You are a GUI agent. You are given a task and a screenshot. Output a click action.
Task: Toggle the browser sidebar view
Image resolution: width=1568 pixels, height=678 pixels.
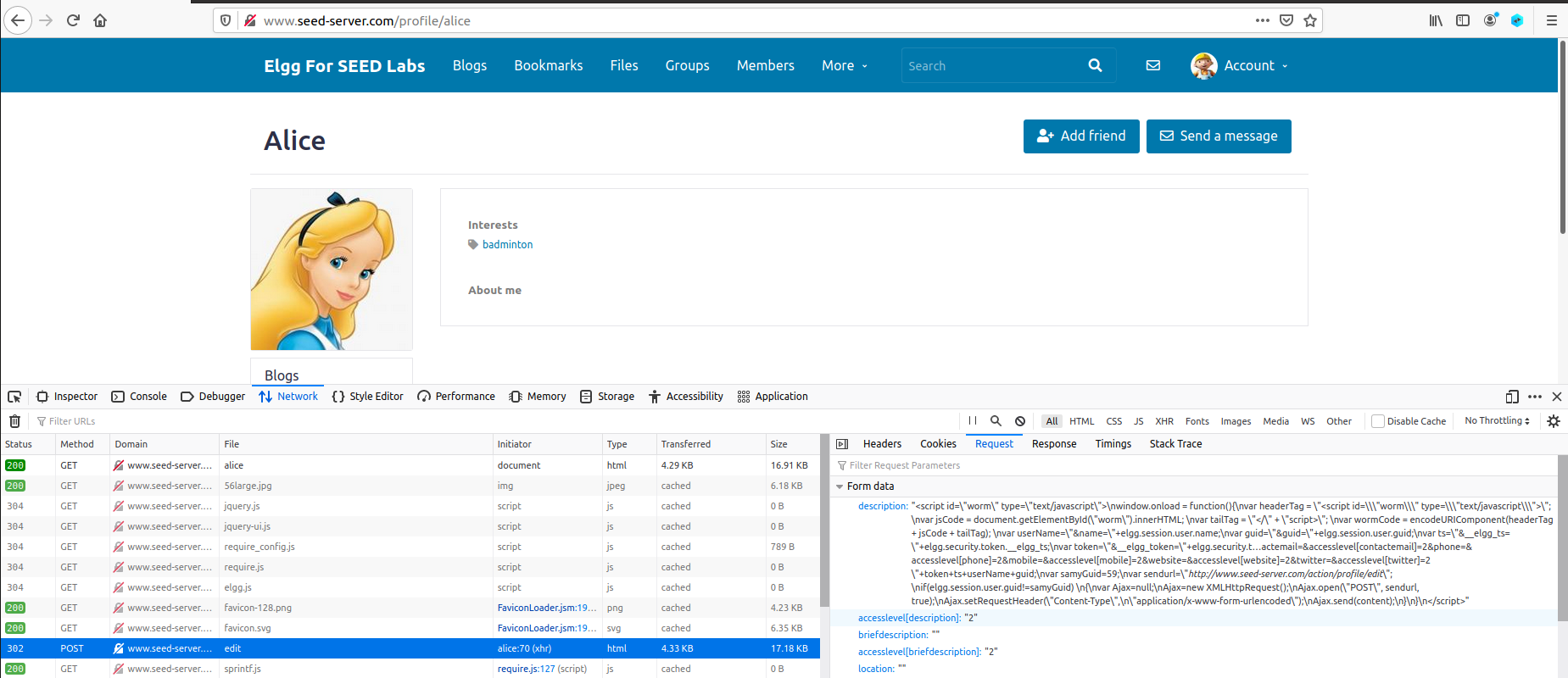pos(1463,20)
